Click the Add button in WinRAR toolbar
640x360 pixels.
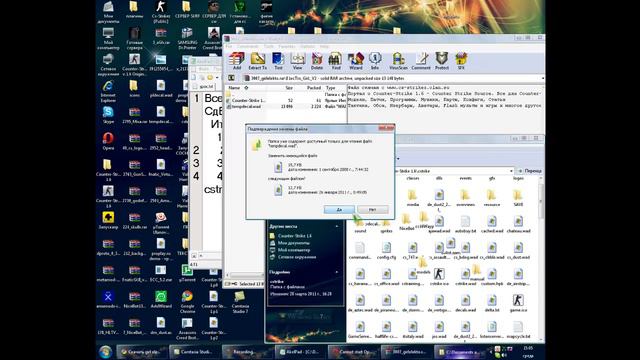point(236,61)
